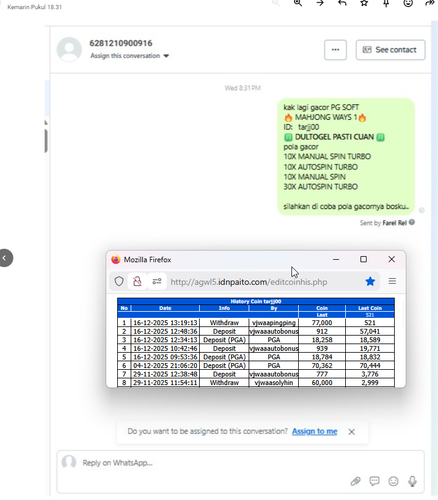Screen dimensions: 438x500
Task: Pin the message with the pin icon
Action: [386, 3]
